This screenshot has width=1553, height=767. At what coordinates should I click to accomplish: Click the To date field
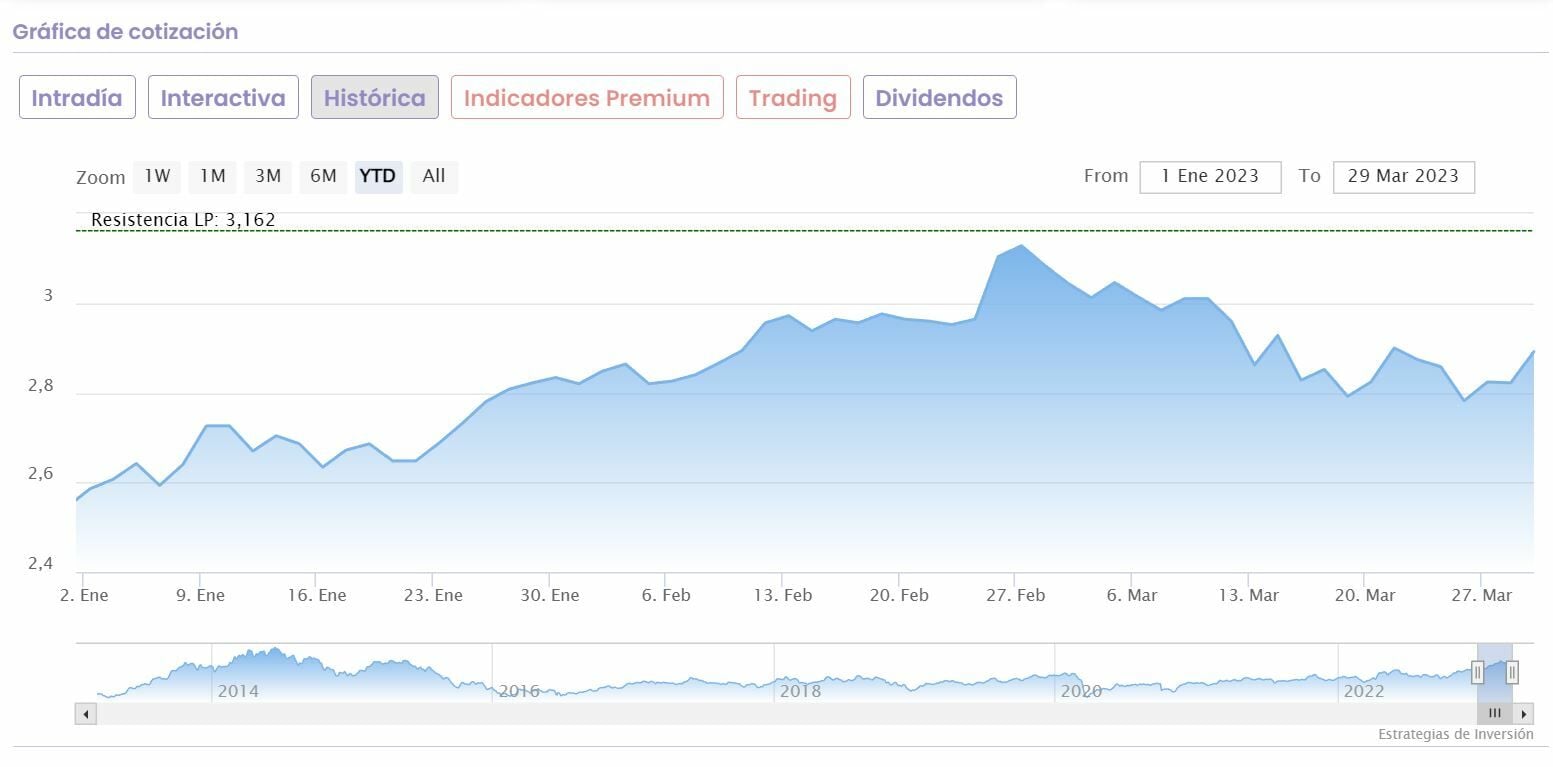[1403, 177]
